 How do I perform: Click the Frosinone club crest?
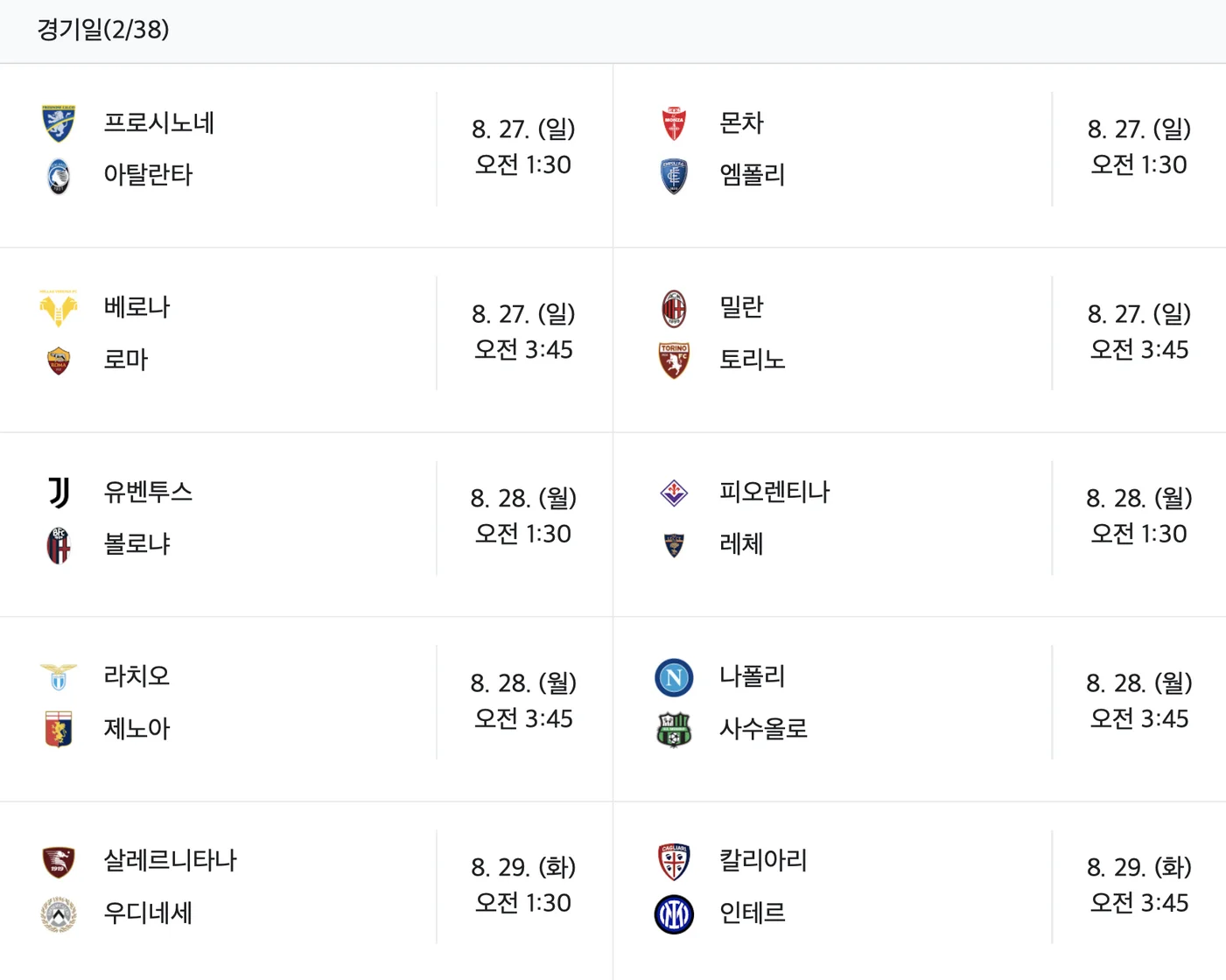[x=58, y=123]
